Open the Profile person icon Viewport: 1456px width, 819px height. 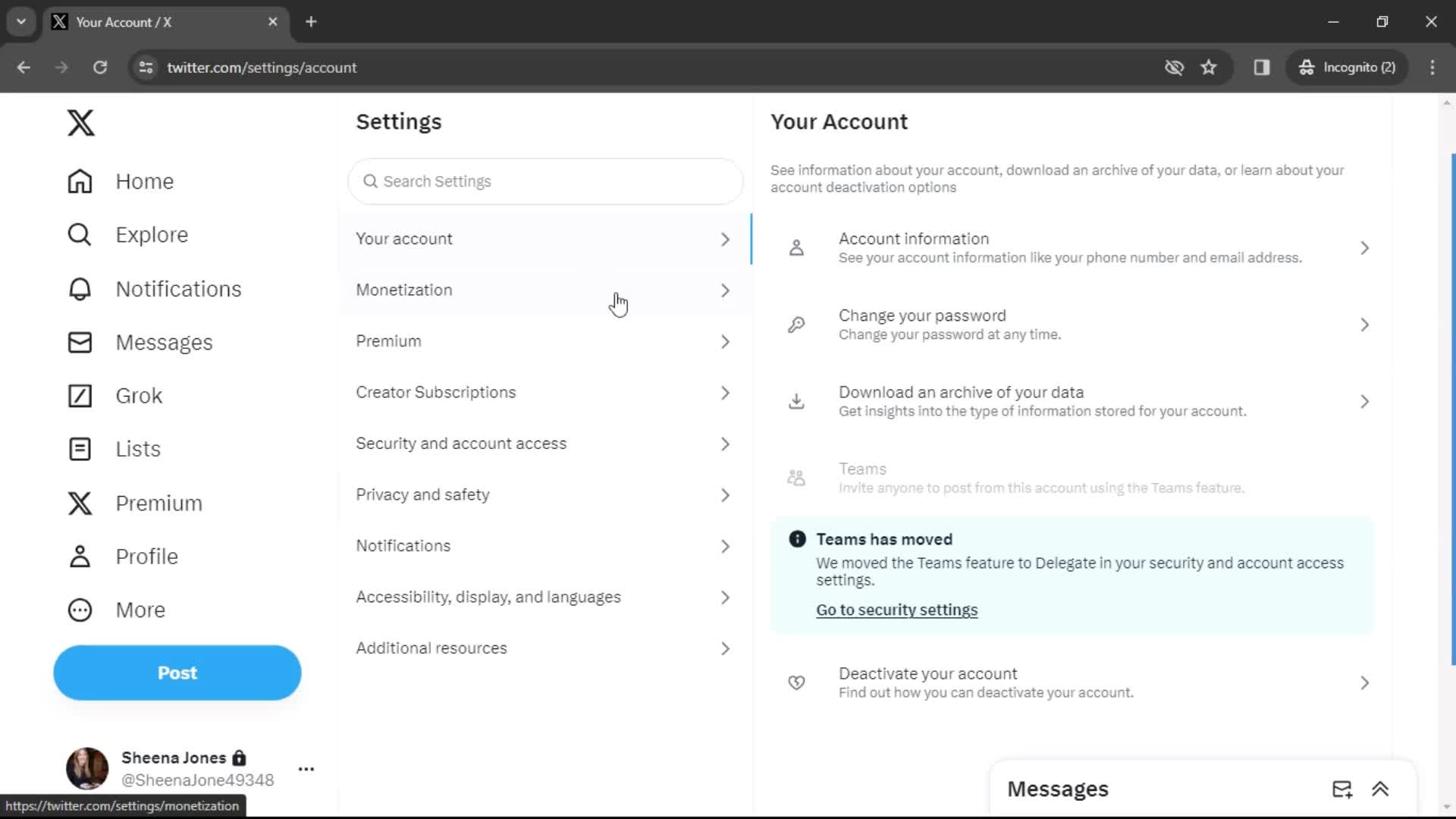pyautogui.click(x=80, y=556)
